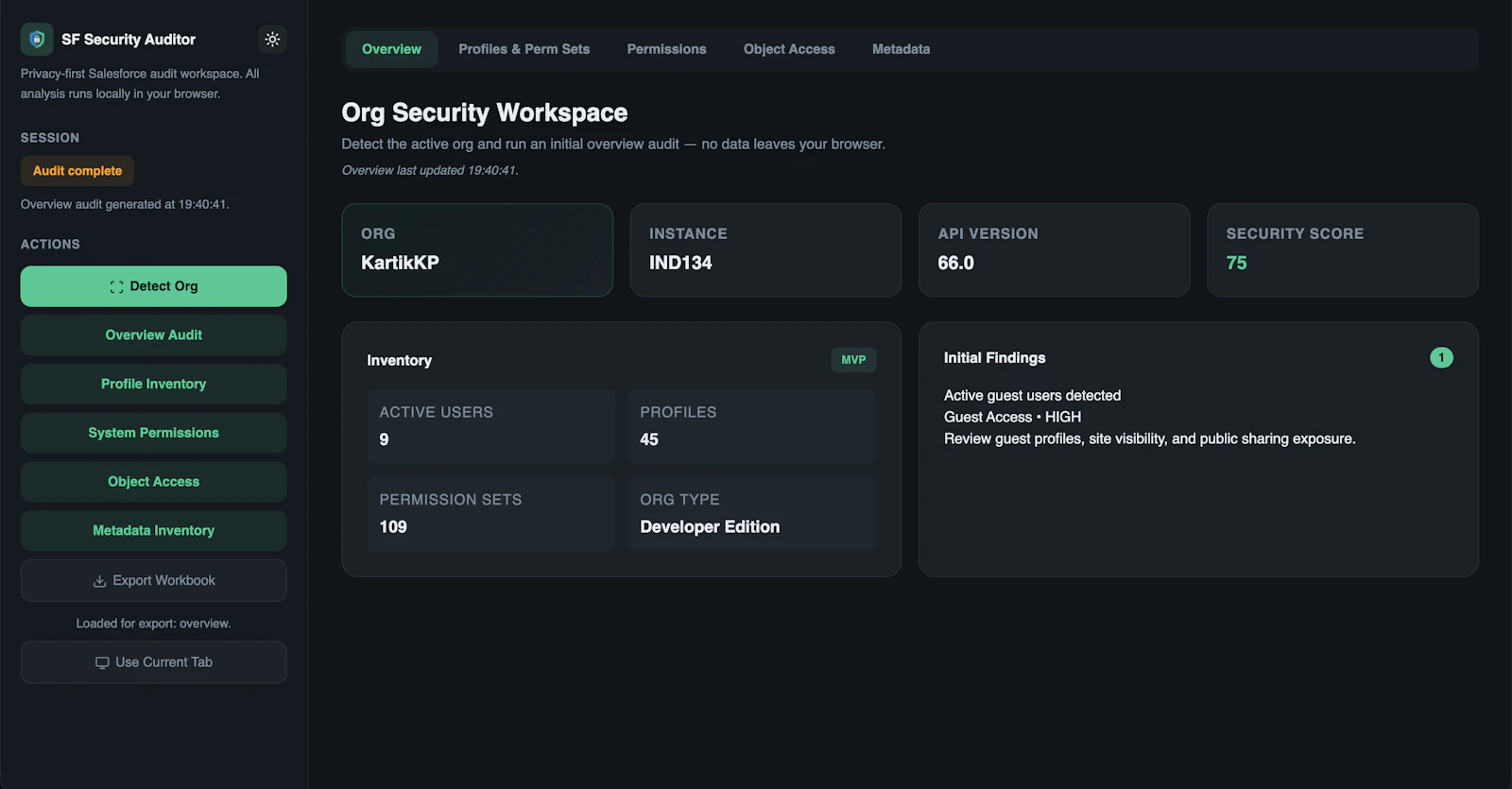Switch to the Overview tab

coord(391,49)
